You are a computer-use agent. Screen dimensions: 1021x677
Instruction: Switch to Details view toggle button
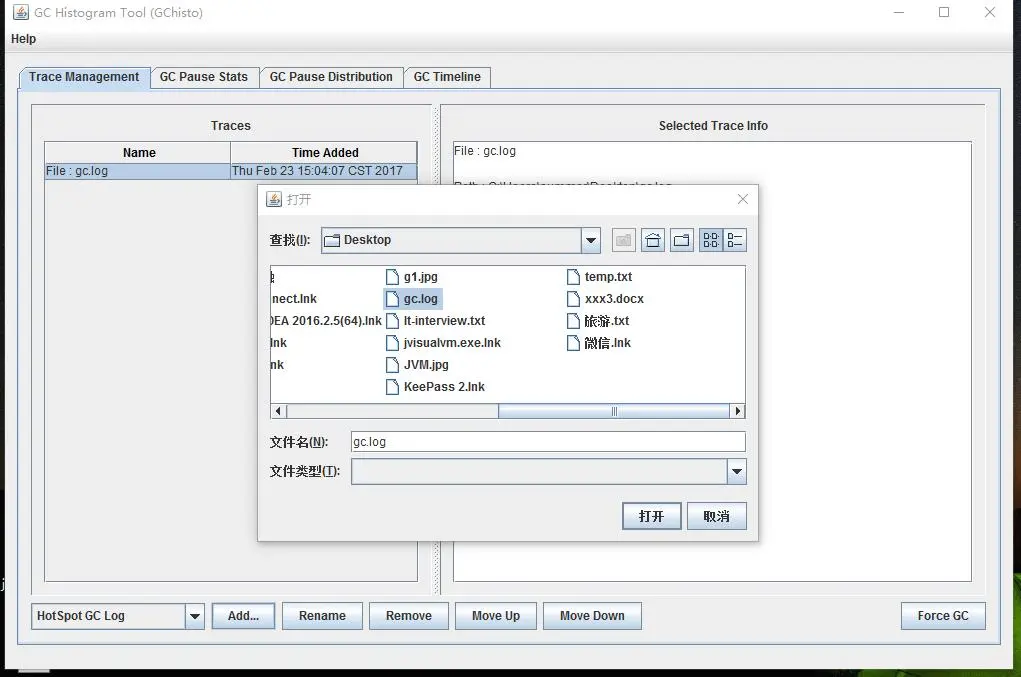point(734,240)
